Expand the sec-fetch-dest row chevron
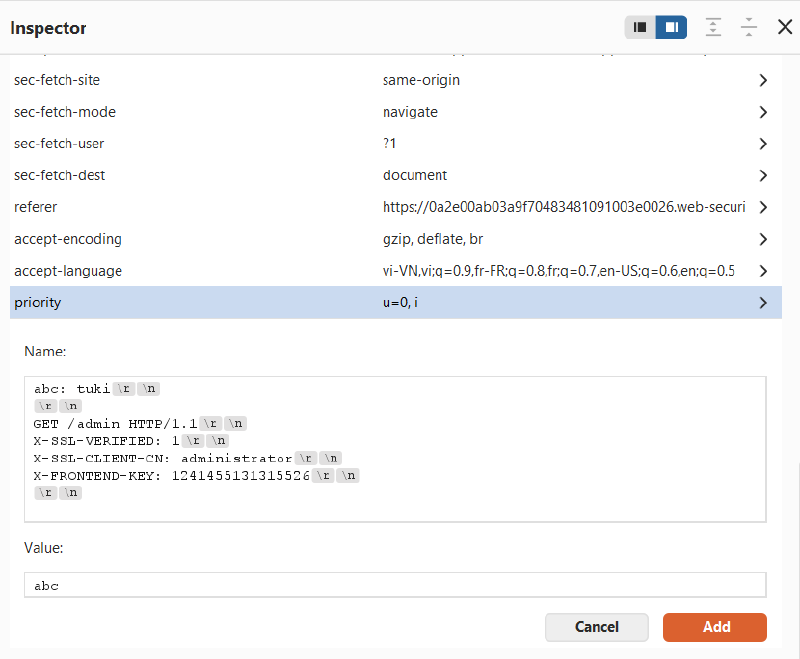The image size is (800, 659). point(763,175)
